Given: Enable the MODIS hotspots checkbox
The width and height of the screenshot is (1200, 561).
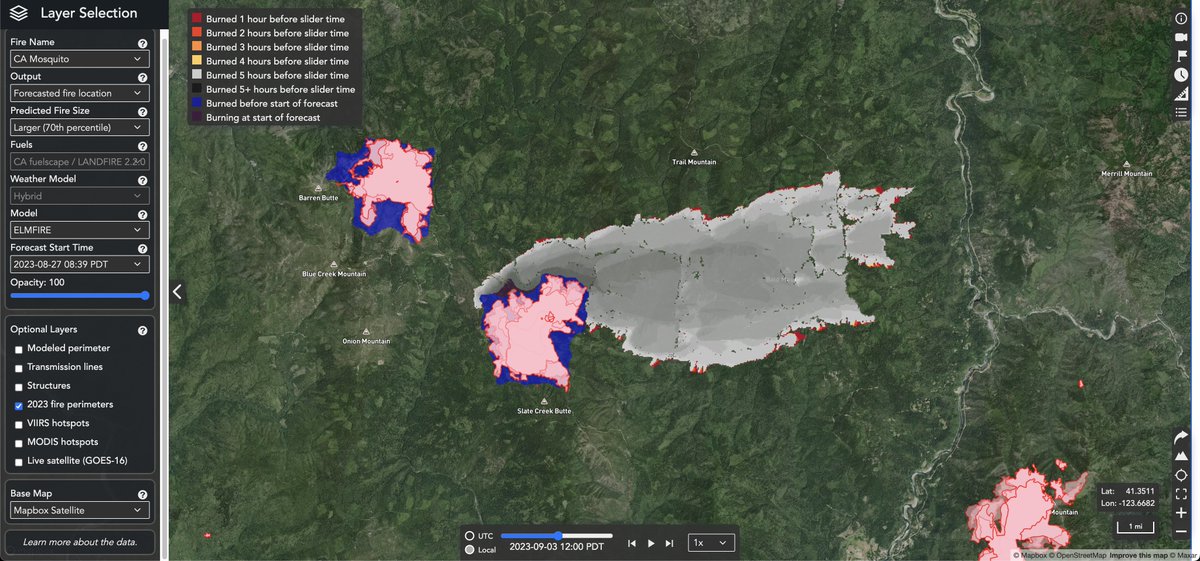Looking at the screenshot, I should coord(19,443).
